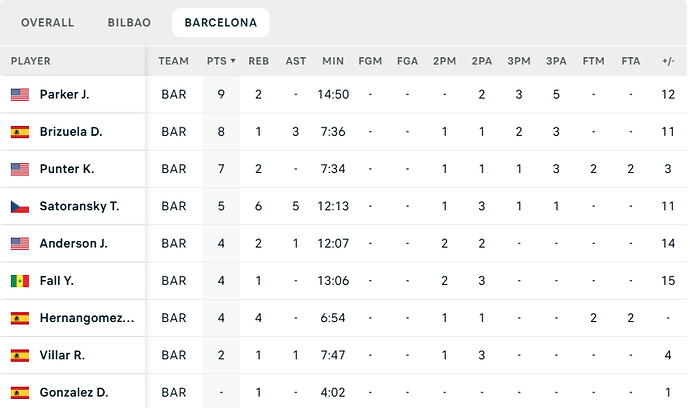The height and width of the screenshot is (408, 690).
Task: Switch to the Overall tab
Action: click(47, 22)
